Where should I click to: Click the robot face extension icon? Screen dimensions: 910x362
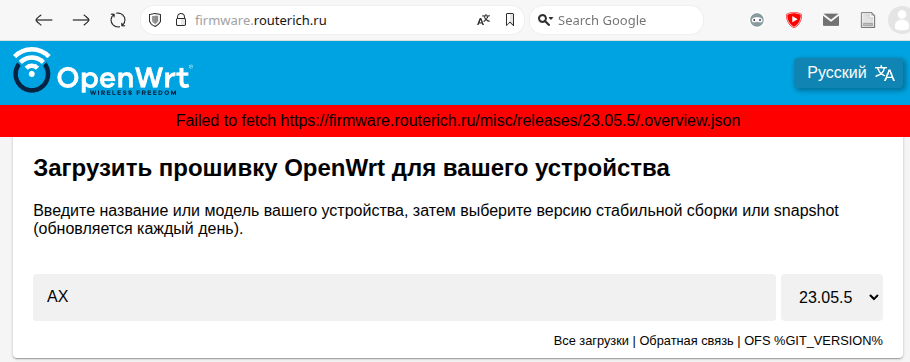(x=757, y=20)
